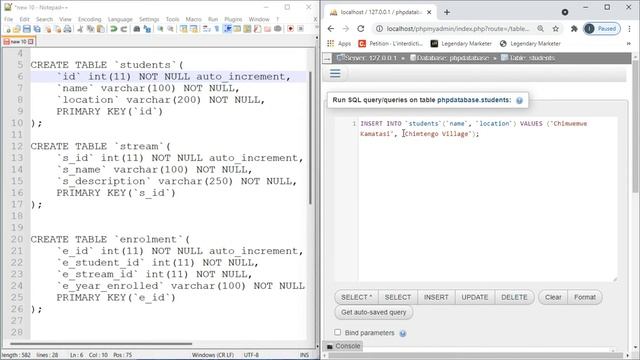Click the DELETE query template button
640x360 pixels.
point(514,297)
